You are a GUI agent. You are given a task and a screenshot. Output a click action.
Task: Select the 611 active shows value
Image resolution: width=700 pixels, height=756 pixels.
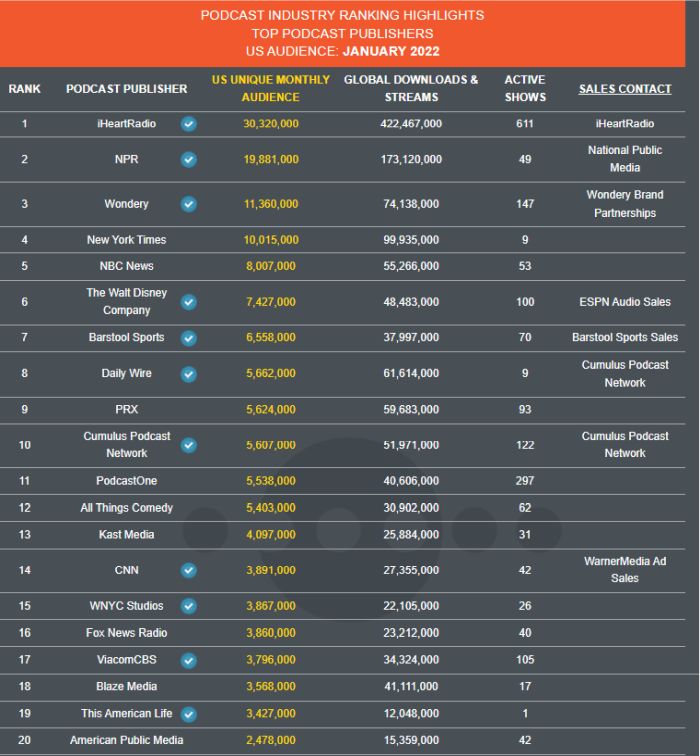click(x=525, y=124)
